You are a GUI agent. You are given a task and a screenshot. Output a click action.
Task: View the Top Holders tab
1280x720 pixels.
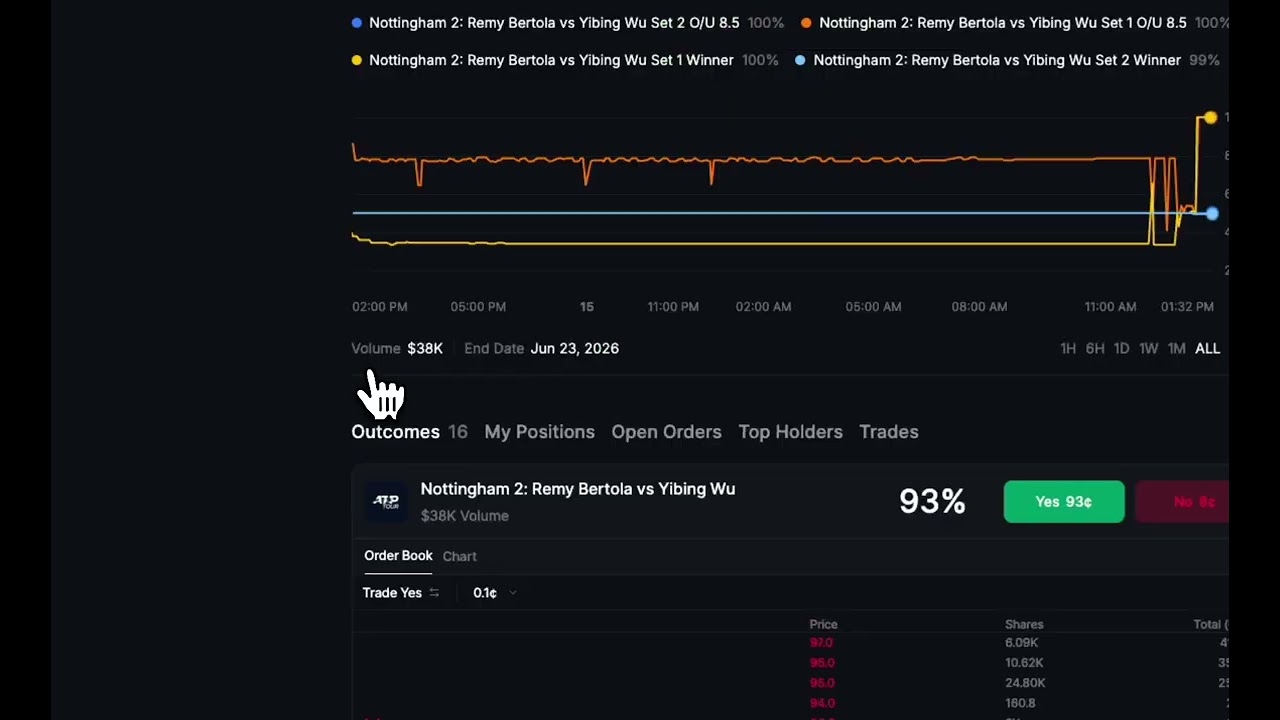point(790,432)
